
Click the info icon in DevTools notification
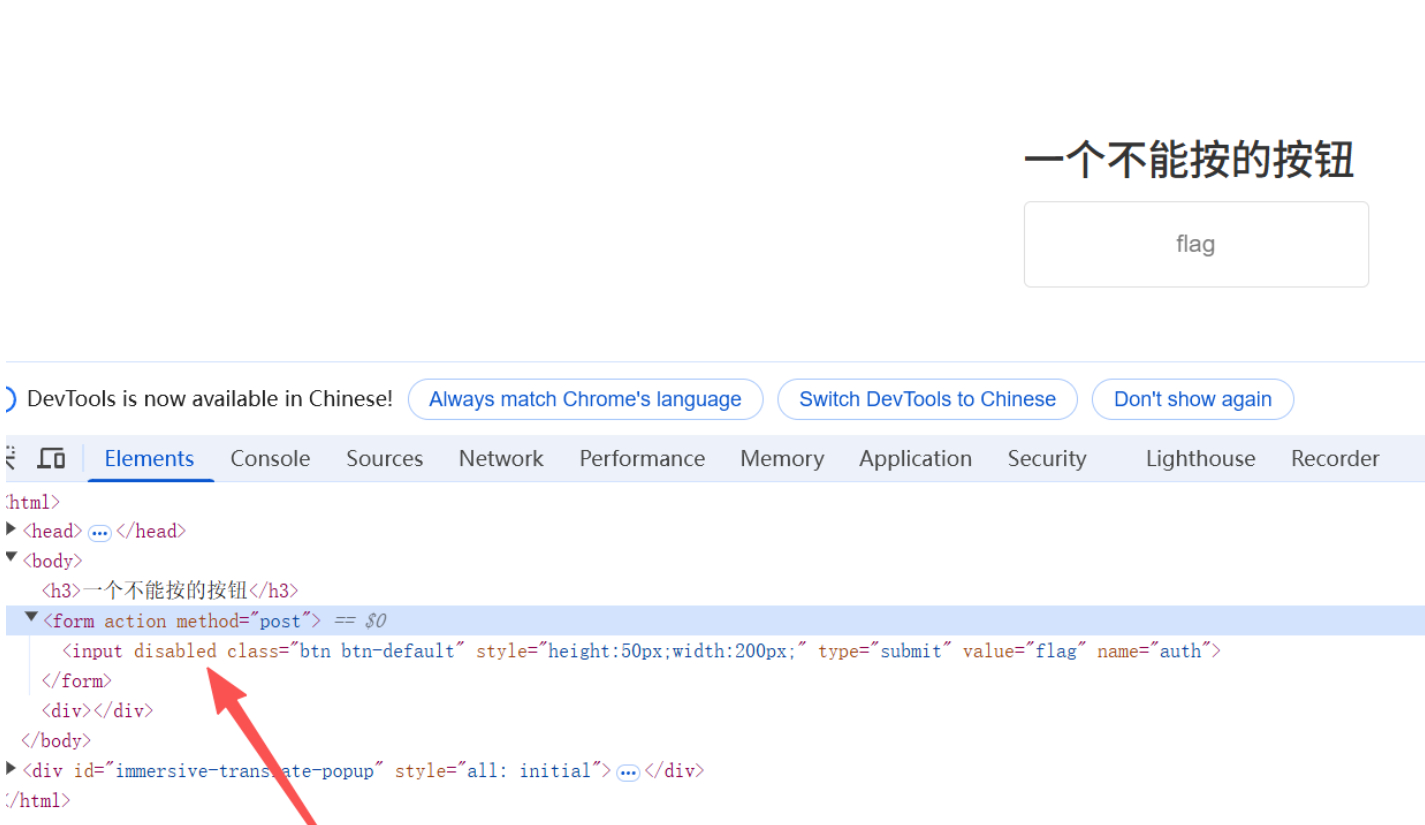click(8, 399)
